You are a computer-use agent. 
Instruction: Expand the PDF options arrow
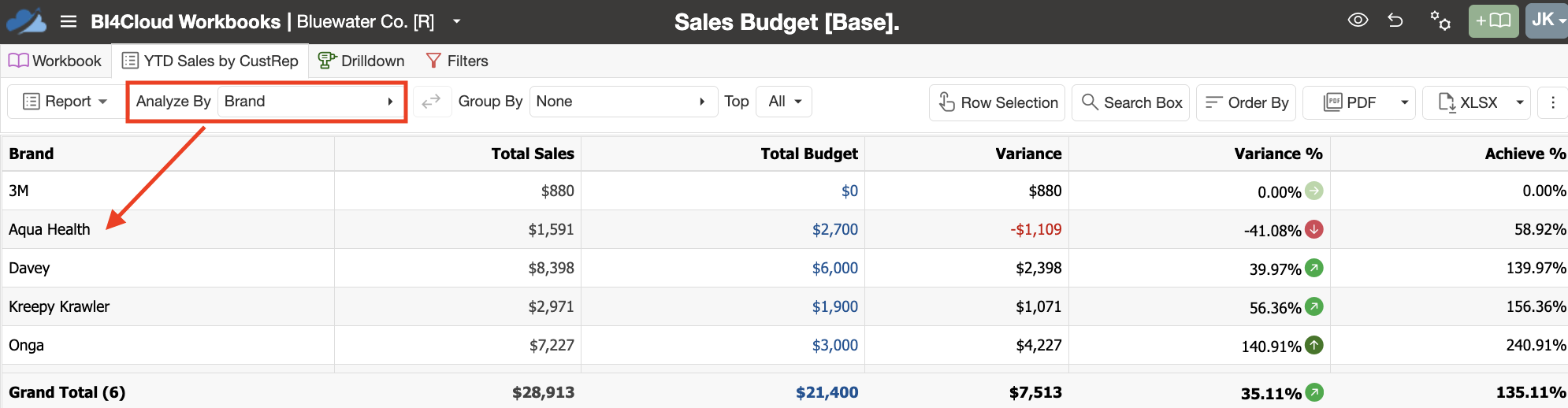pos(1404,102)
